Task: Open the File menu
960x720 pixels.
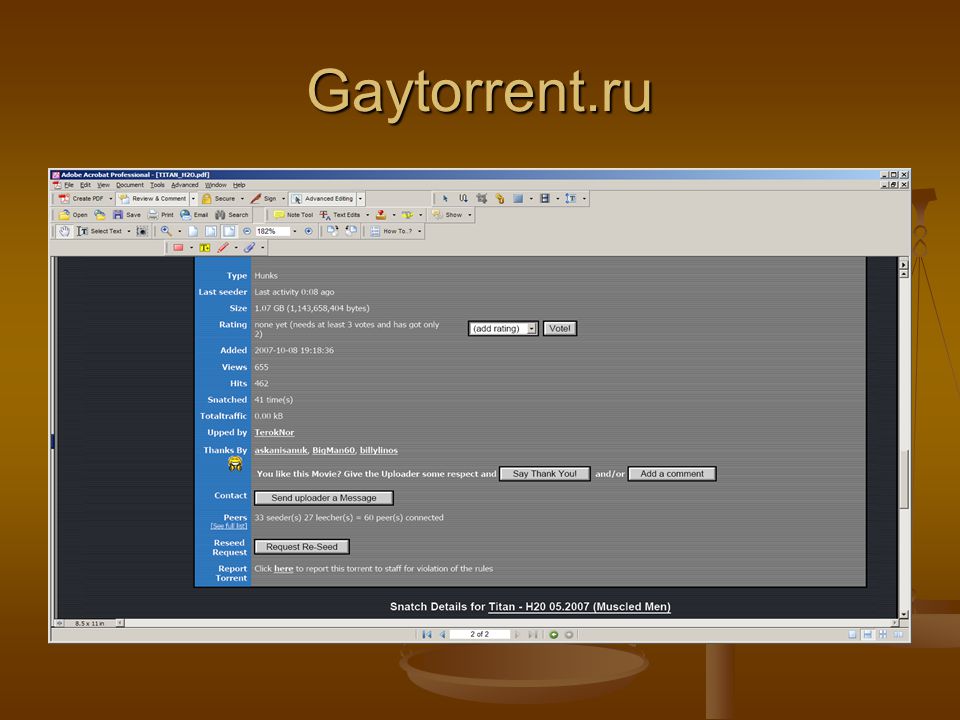Action: [69, 184]
